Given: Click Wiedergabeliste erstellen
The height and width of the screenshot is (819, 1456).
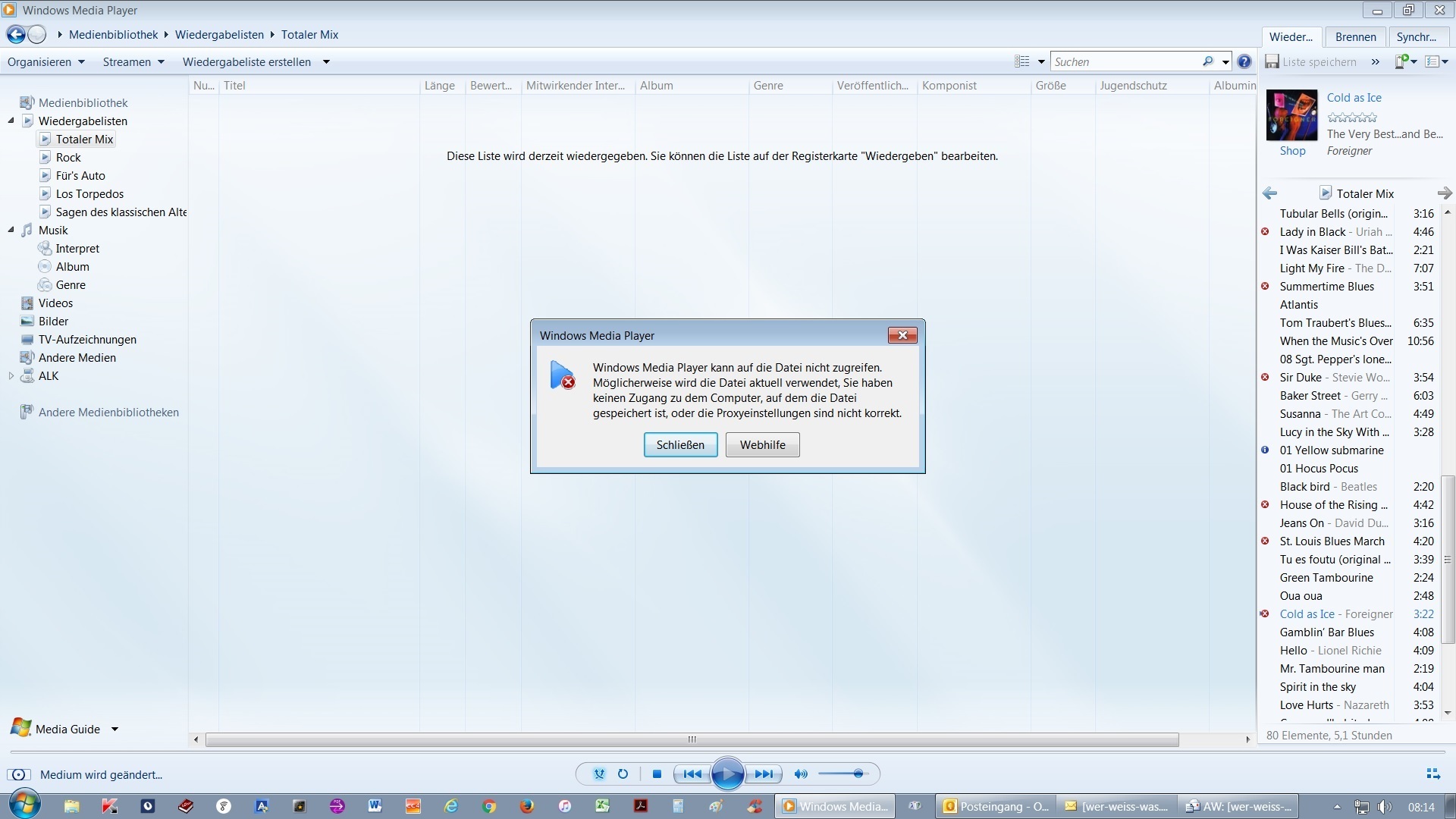Looking at the screenshot, I should pos(246,62).
